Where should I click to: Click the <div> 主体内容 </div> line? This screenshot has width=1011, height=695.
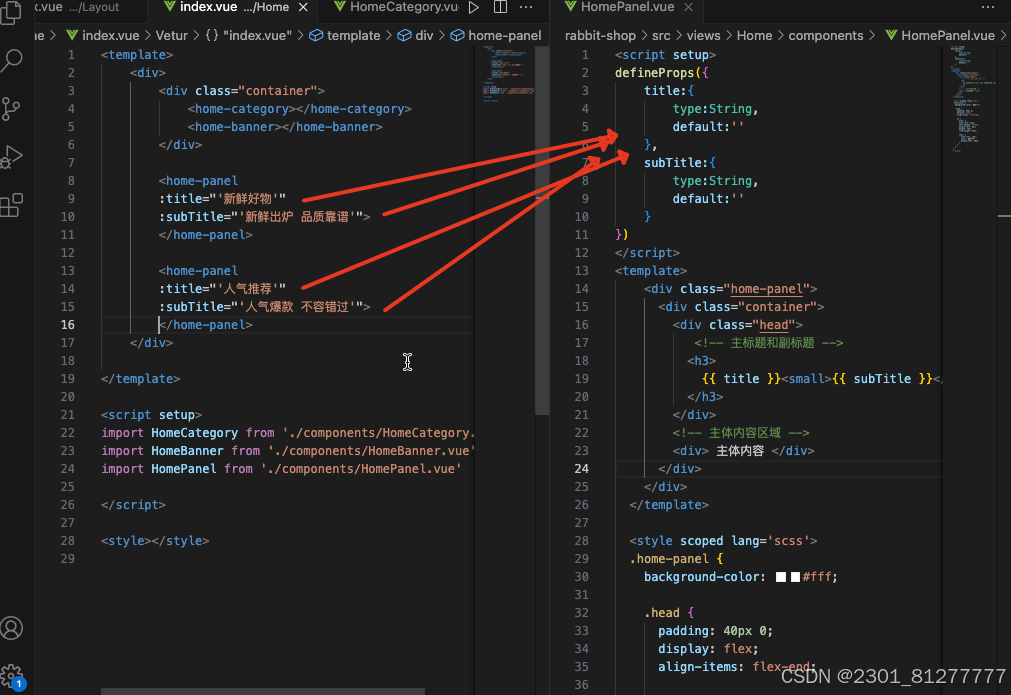pyautogui.click(x=743, y=451)
